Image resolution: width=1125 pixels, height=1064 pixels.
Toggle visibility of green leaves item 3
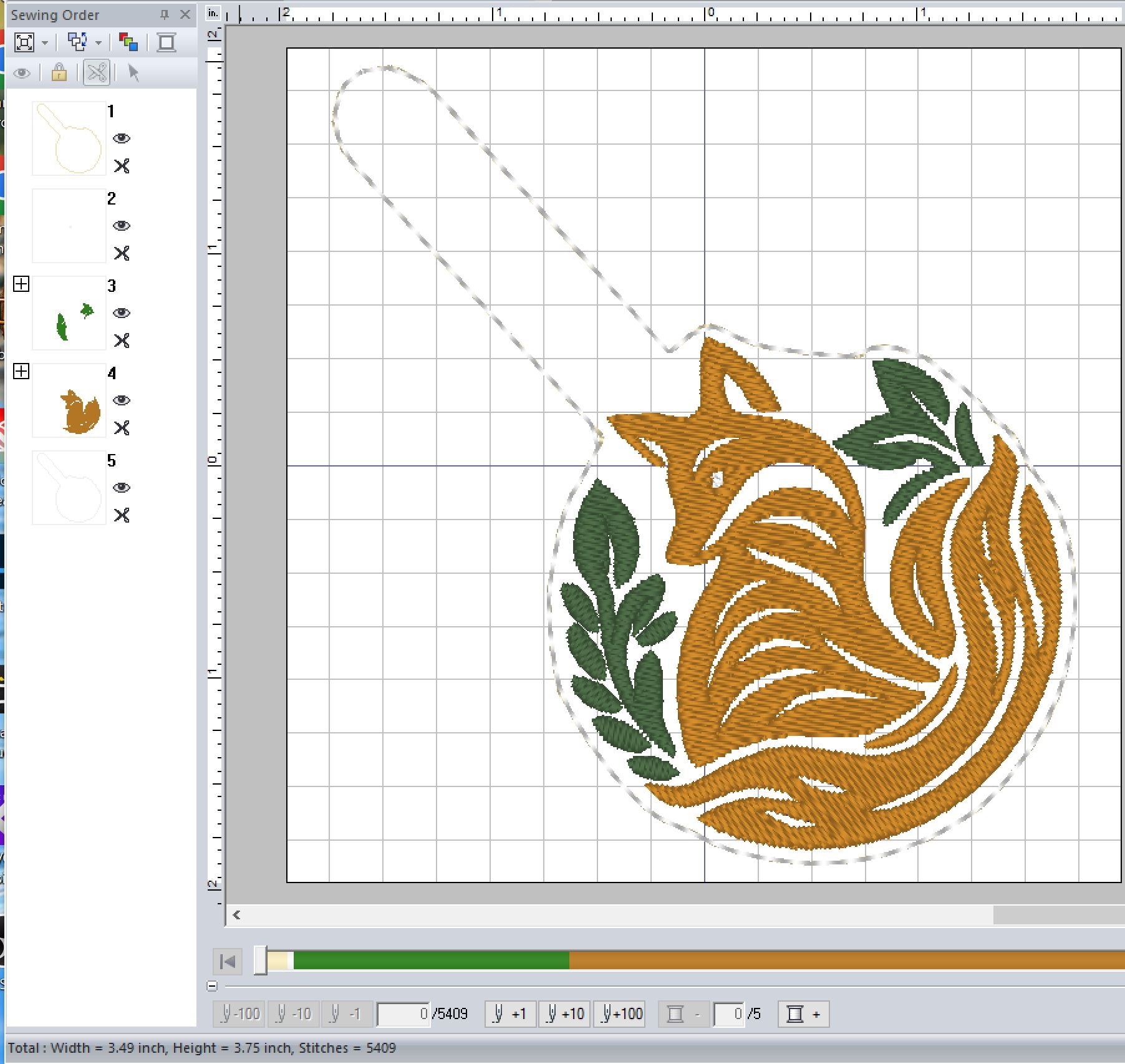122,313
